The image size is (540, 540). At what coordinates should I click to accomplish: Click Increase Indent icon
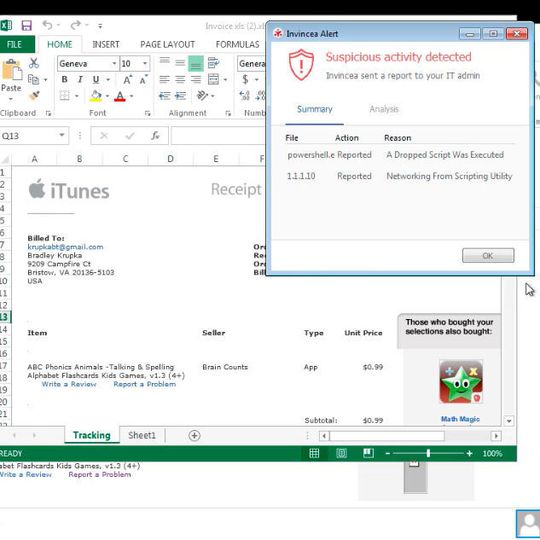(180, 95)
